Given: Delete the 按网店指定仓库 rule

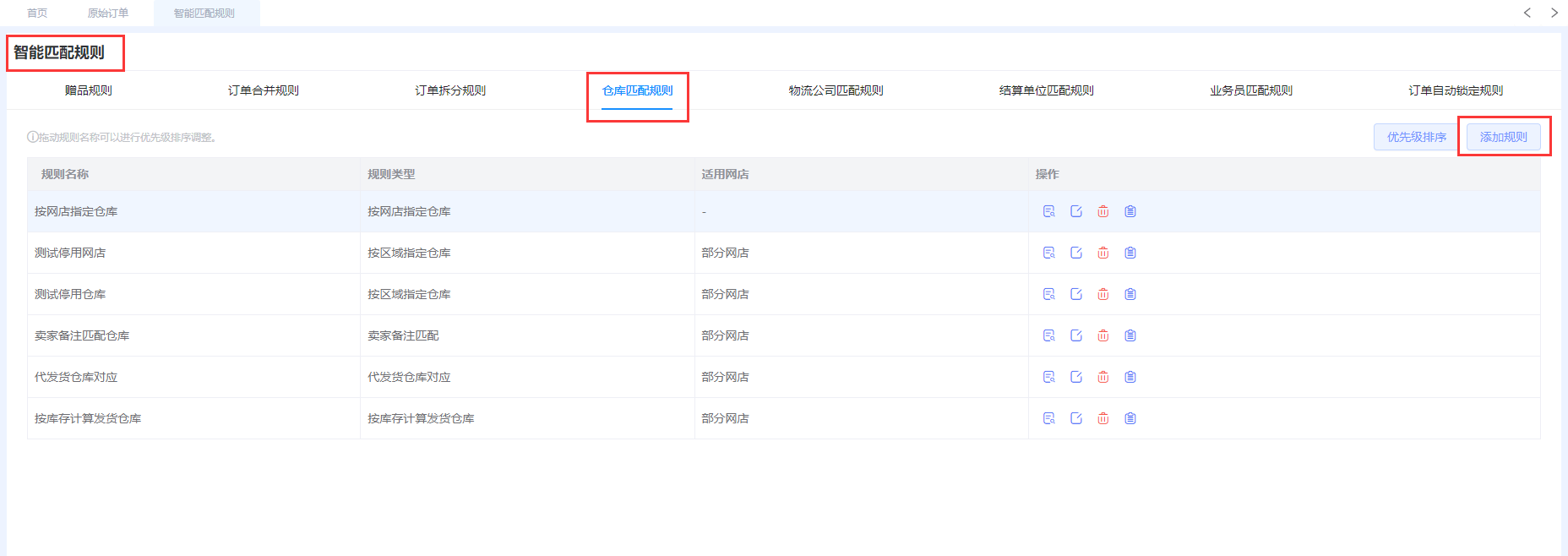Looking at the screenshot, I should click(x=1103, y=211).
